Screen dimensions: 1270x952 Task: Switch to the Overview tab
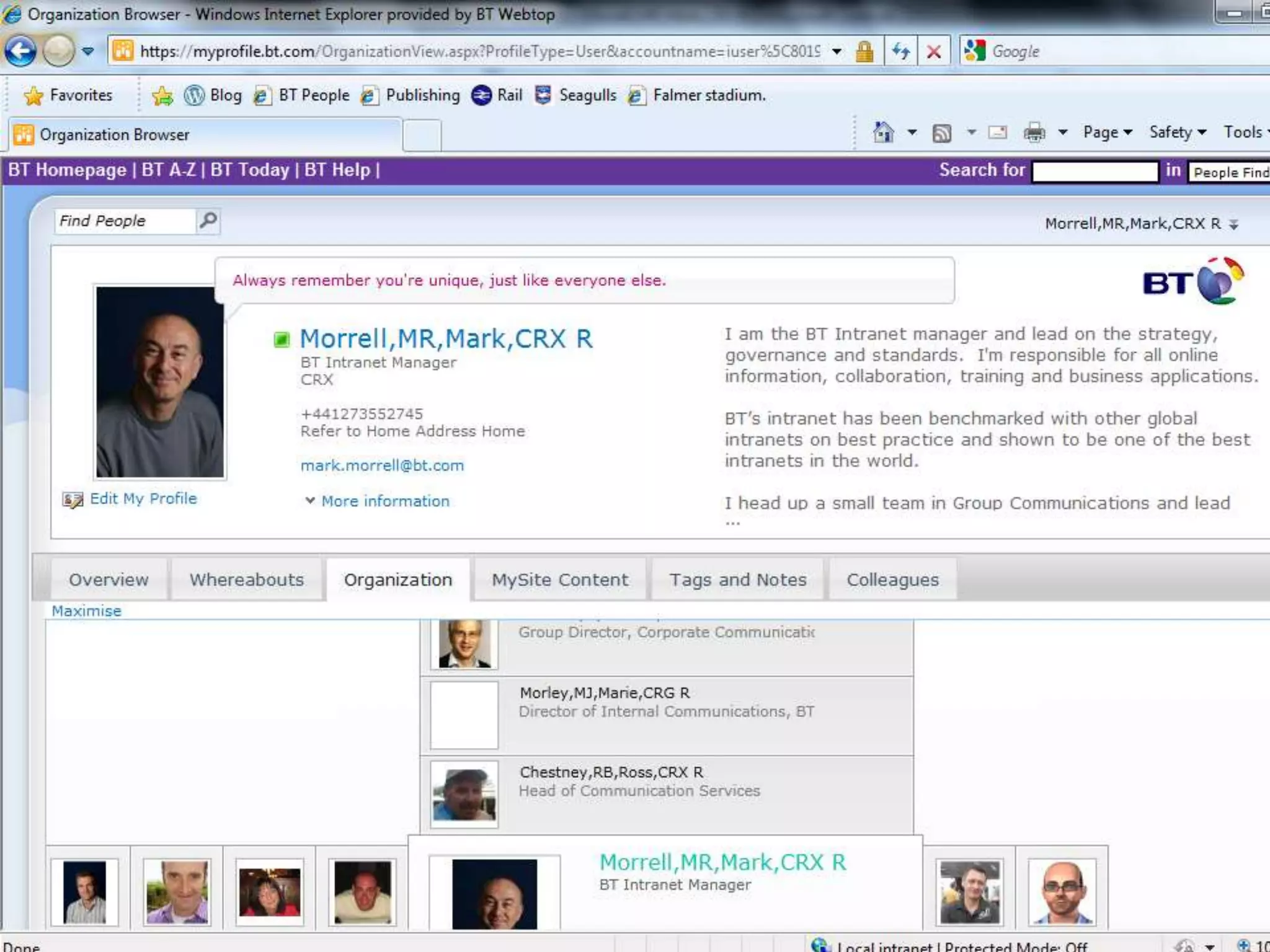click(x=109, y=580)
